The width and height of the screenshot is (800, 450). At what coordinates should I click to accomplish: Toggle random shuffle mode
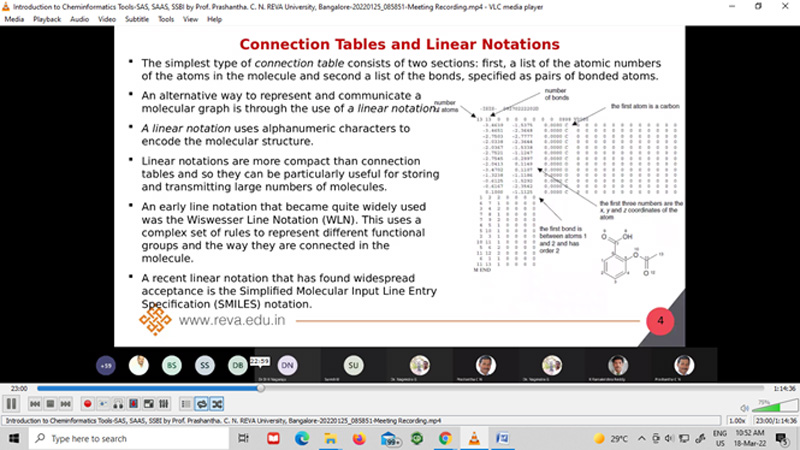coord(217,404)
